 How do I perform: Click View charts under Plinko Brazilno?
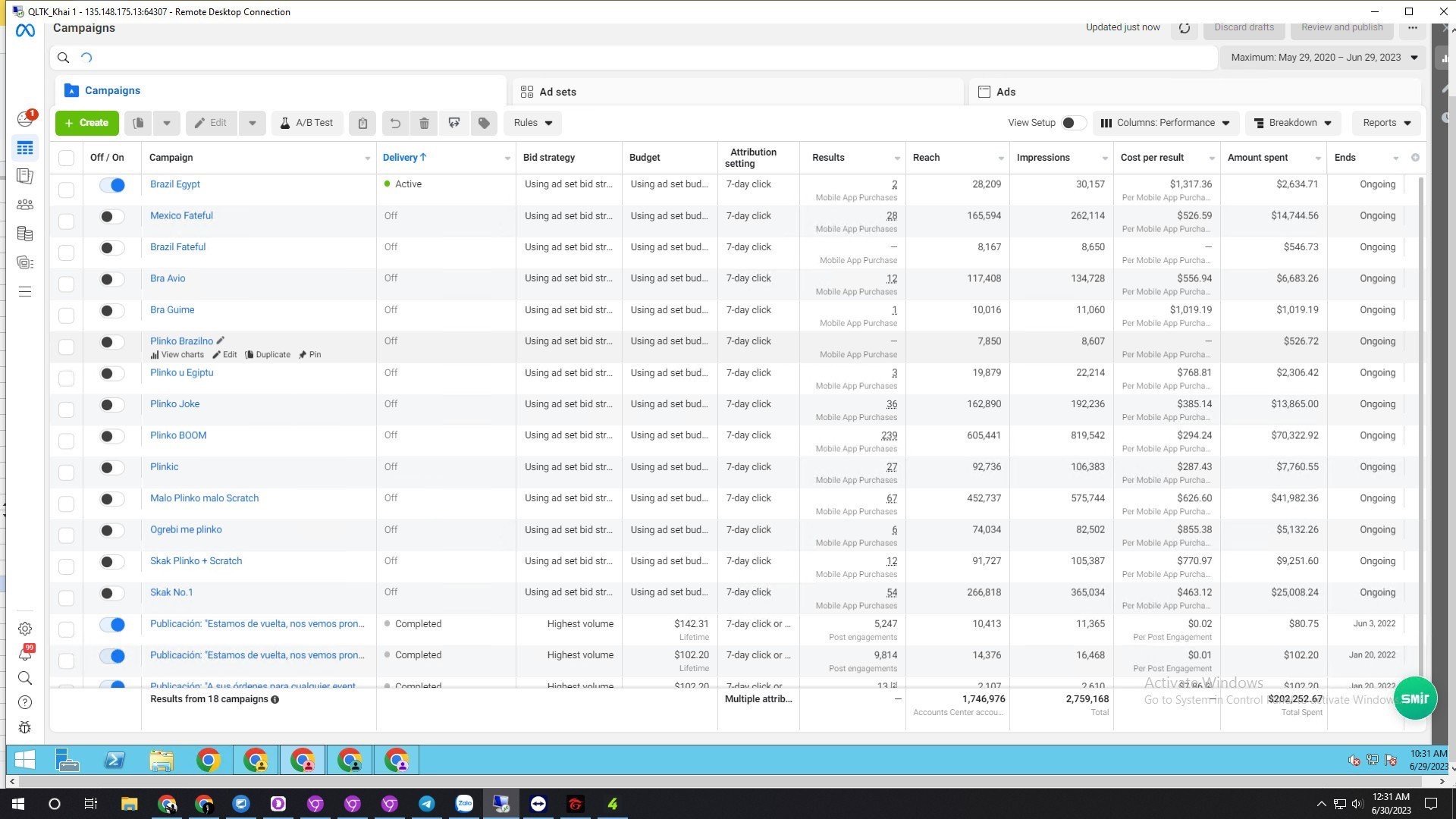tap(177, 355)
